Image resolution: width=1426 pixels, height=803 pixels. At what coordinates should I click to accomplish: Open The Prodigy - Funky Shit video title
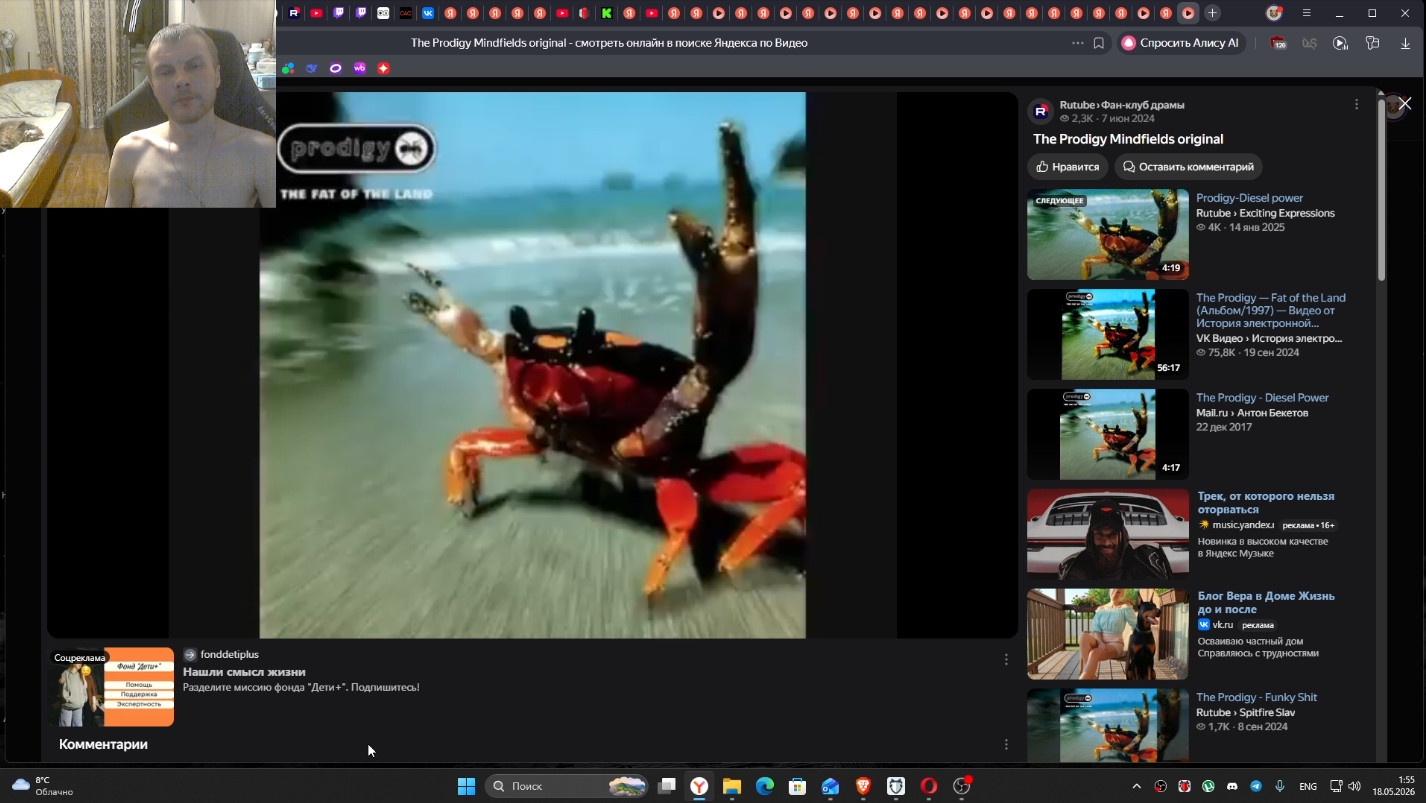click(x=1256, y=698)
